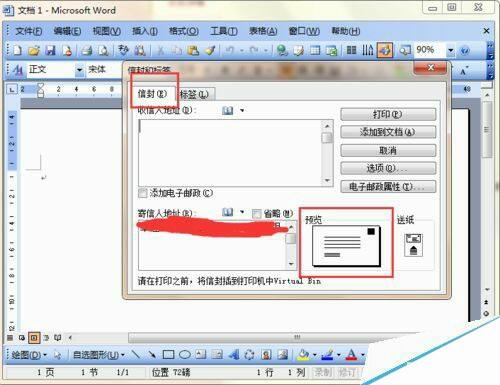The width and height of the screenshot is (500, 385).
Task: Click the 选项 button
Action: (x=388, y=168)
